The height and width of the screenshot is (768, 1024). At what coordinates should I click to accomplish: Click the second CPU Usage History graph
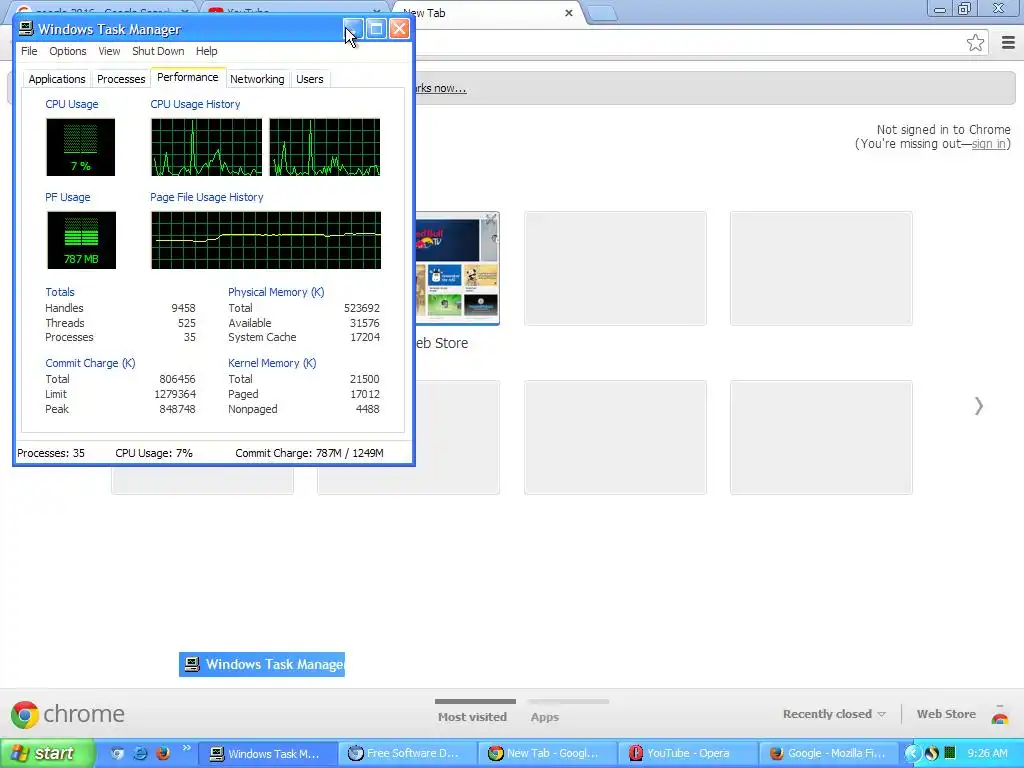point(325,147)
